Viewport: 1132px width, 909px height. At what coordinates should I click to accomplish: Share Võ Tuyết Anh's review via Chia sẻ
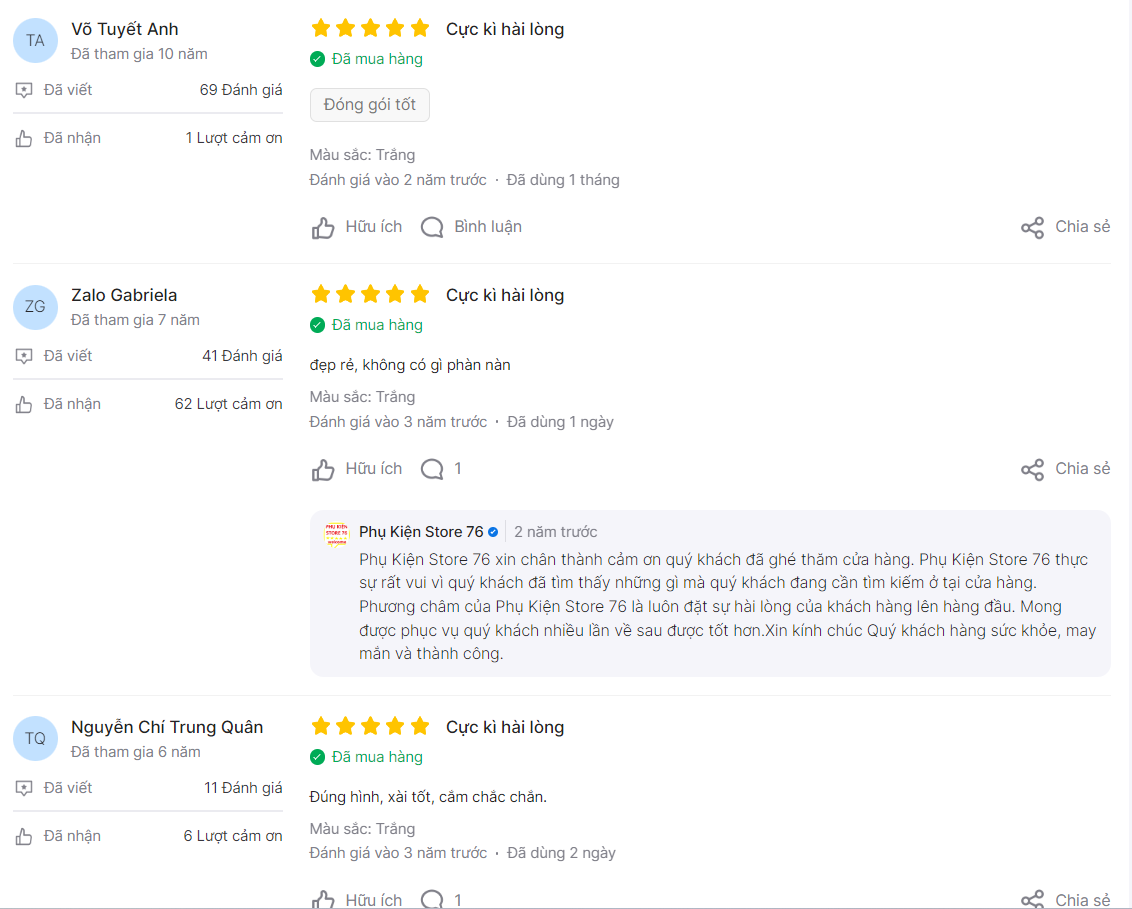[x=1066, y=227]
